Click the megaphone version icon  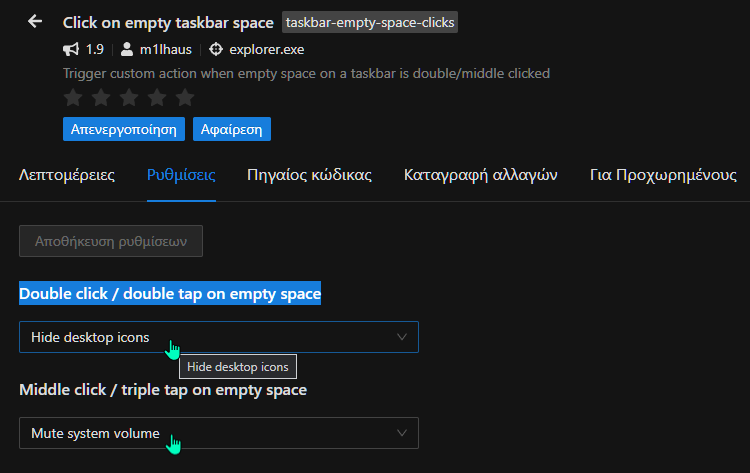click(x=71, y=49)
